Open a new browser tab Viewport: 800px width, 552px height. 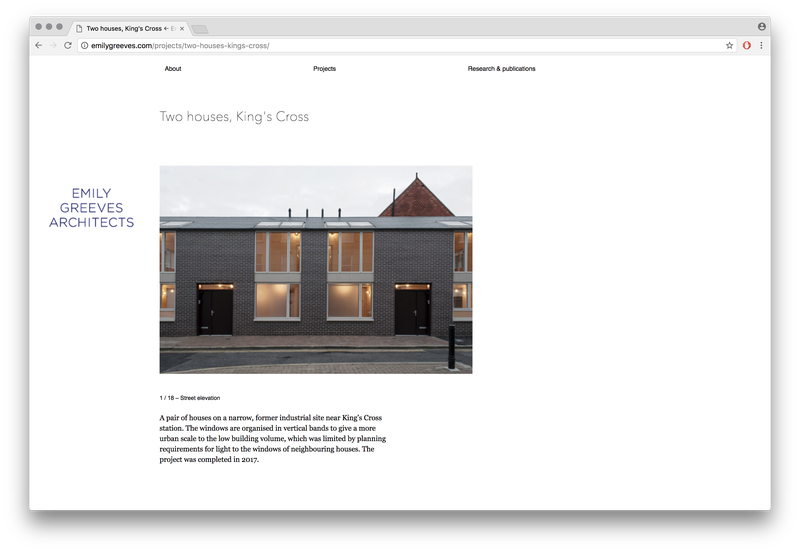[x=199, y=29]
